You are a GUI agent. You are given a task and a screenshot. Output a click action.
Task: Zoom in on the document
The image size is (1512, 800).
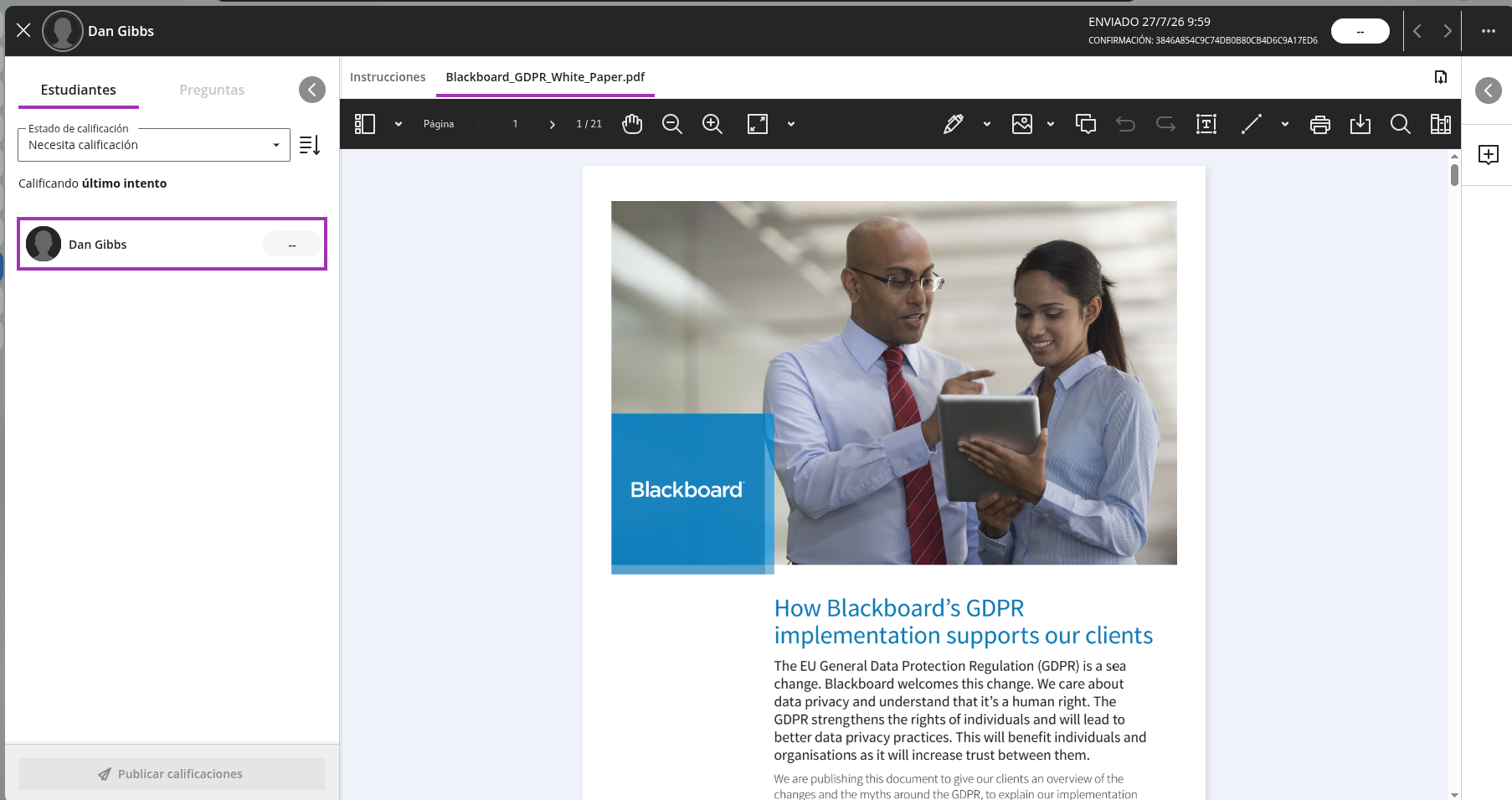(712, 124)
